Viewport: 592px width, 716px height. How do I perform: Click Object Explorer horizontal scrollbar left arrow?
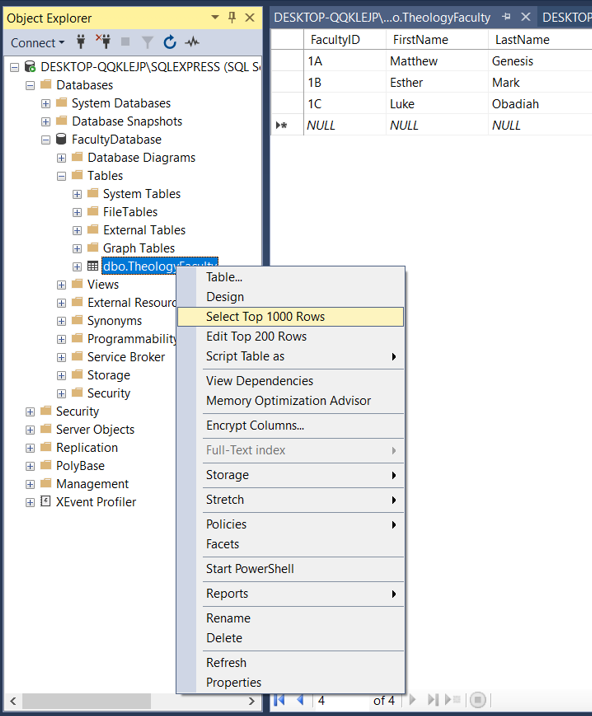coord(13,701)
